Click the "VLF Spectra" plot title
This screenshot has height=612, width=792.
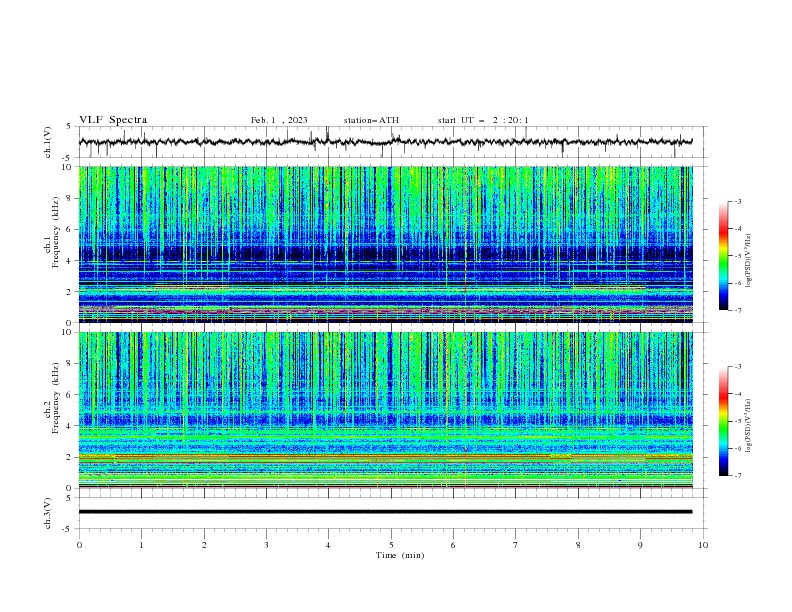[113, 120]
